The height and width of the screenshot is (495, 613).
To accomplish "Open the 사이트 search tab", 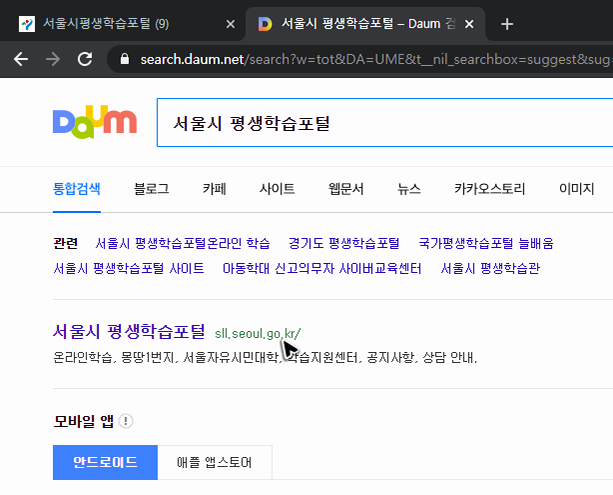I will click(277, 189).
